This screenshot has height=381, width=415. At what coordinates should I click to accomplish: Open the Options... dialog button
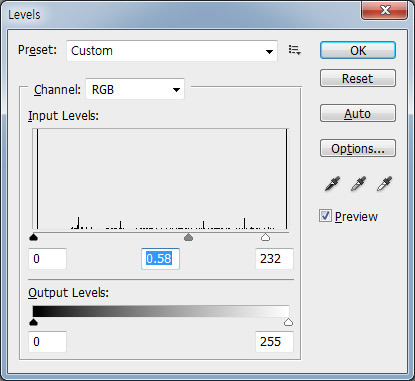pos(358,148)
